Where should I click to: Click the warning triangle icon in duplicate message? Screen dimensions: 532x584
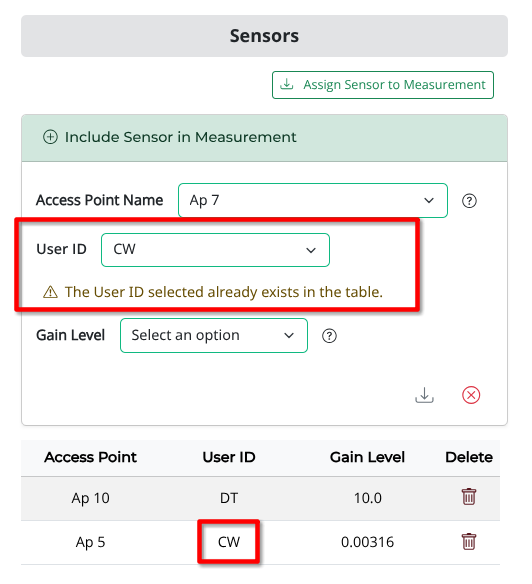(x=50, y=292)
